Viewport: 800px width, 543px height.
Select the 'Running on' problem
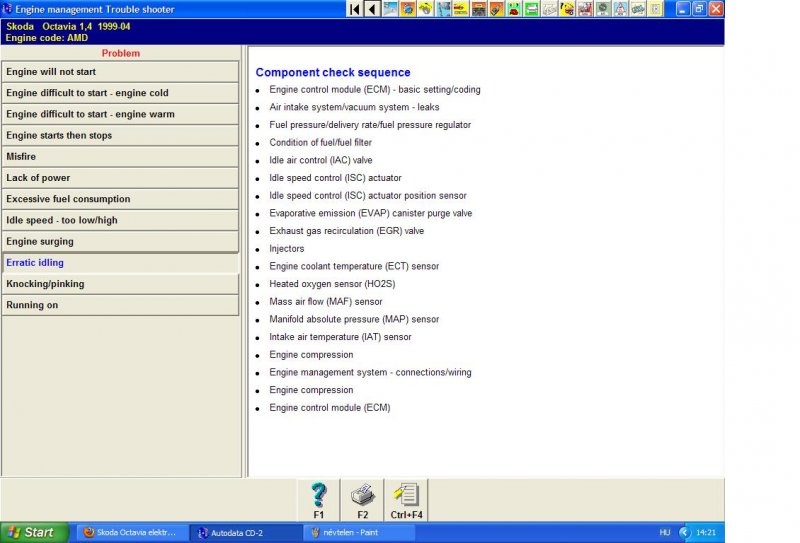click(120, 305)
